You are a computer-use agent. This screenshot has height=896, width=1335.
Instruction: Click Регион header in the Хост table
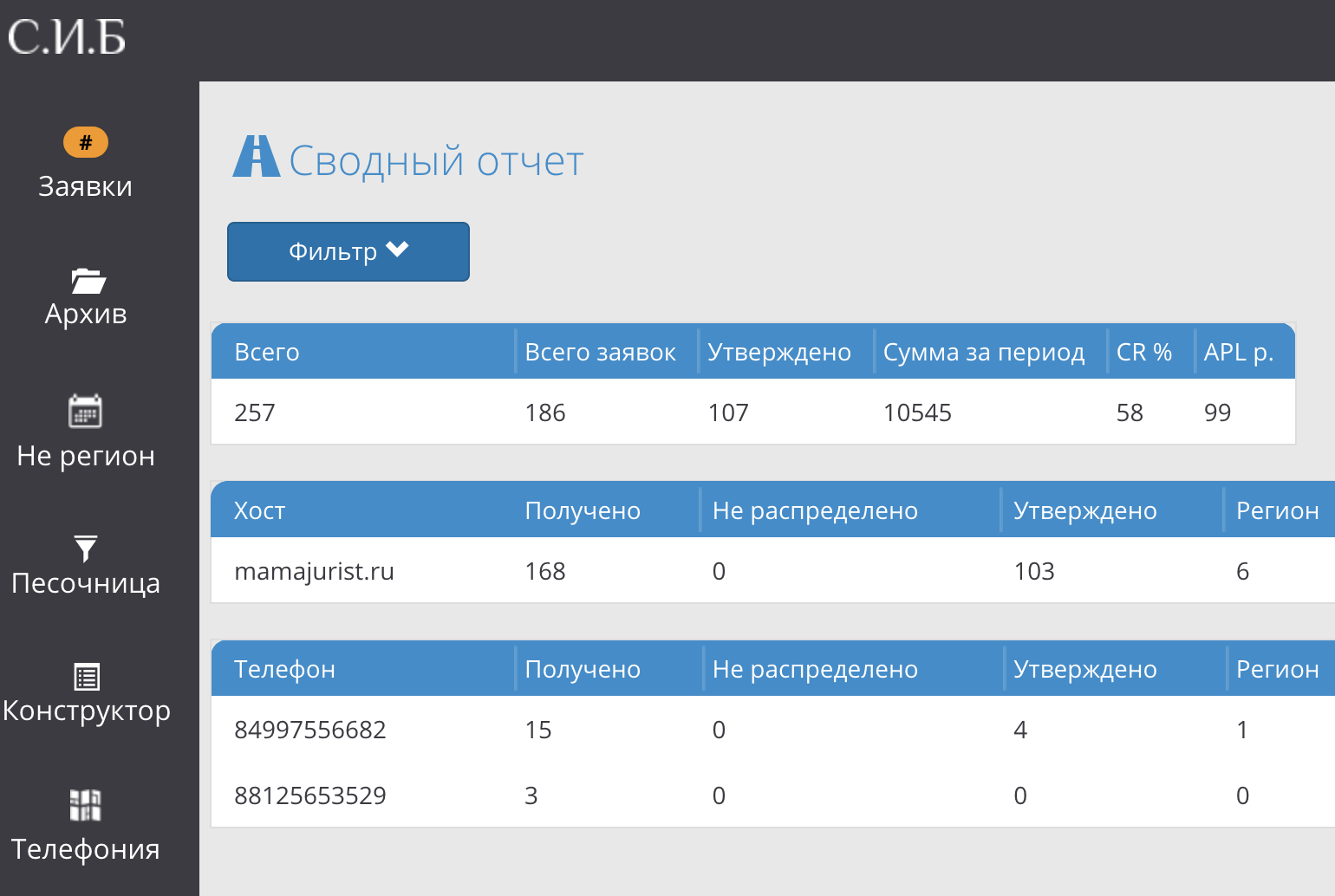[x=1278, y=510]
